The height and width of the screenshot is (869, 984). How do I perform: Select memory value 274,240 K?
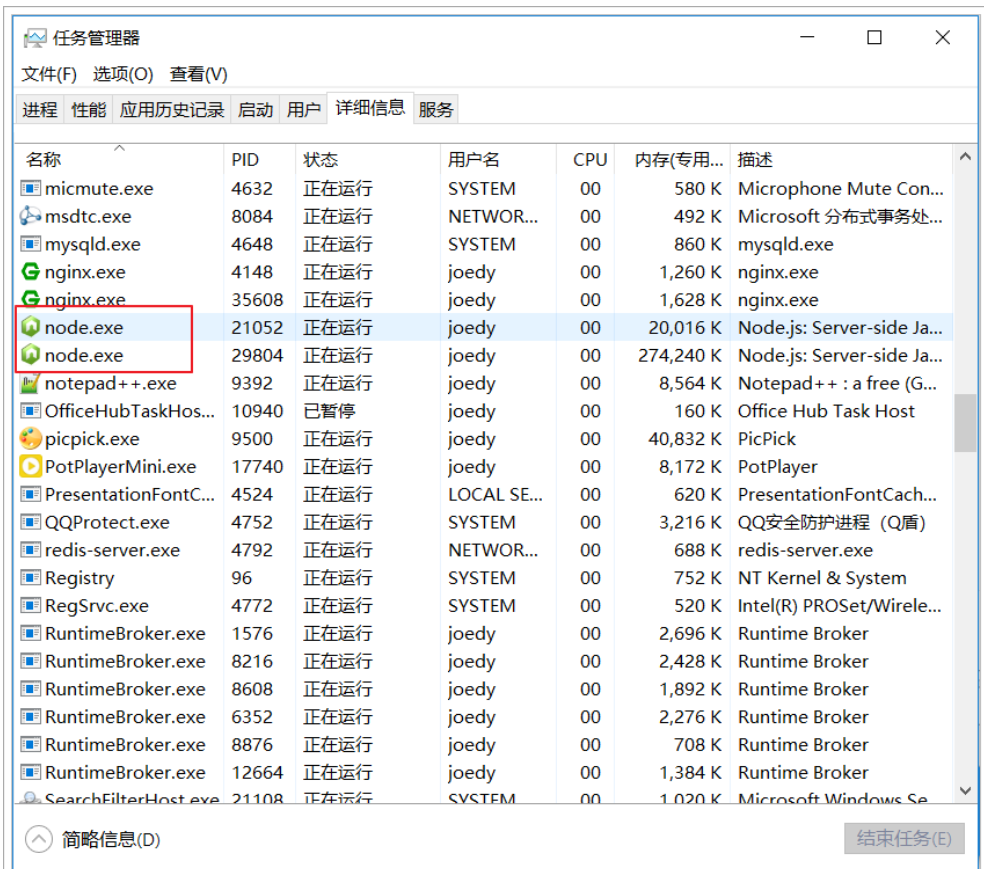[680, 355]
